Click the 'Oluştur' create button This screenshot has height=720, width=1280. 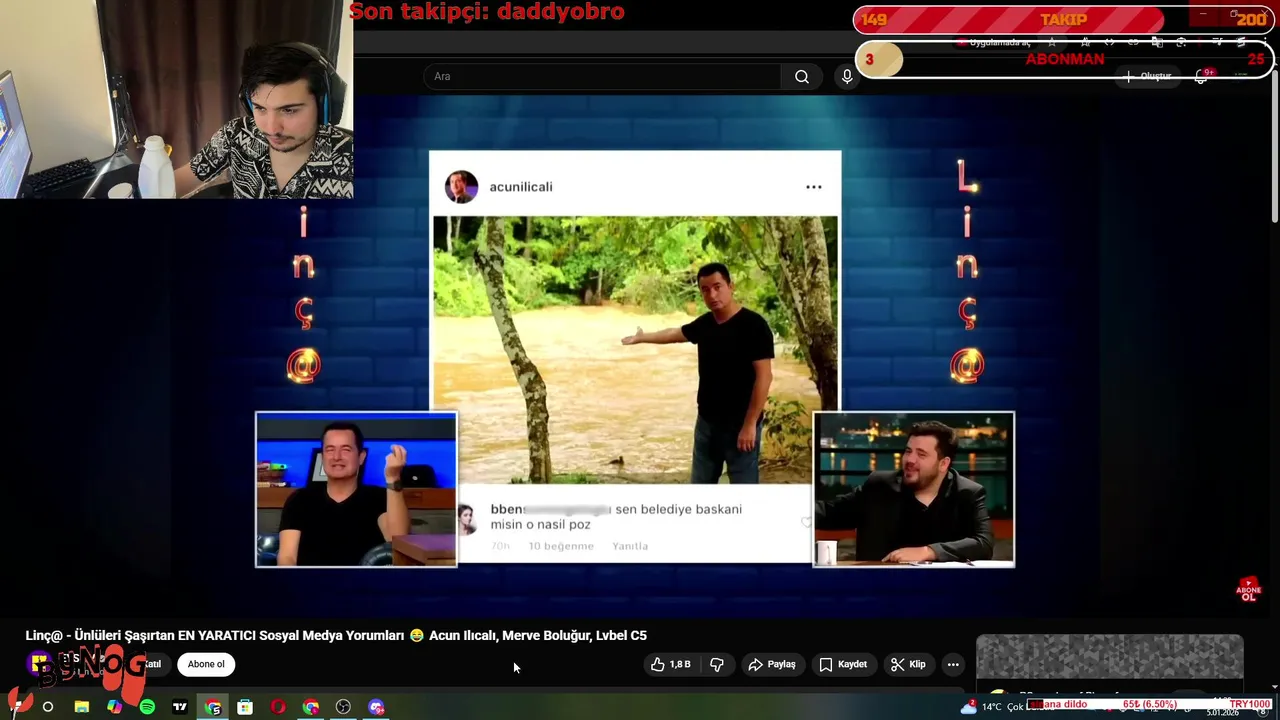(1147, 76)
